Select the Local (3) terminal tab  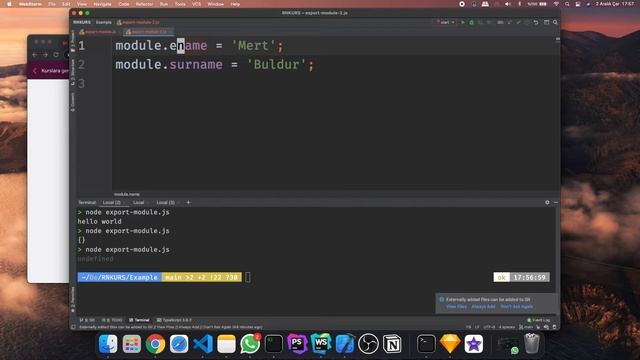tap(165, 202)
